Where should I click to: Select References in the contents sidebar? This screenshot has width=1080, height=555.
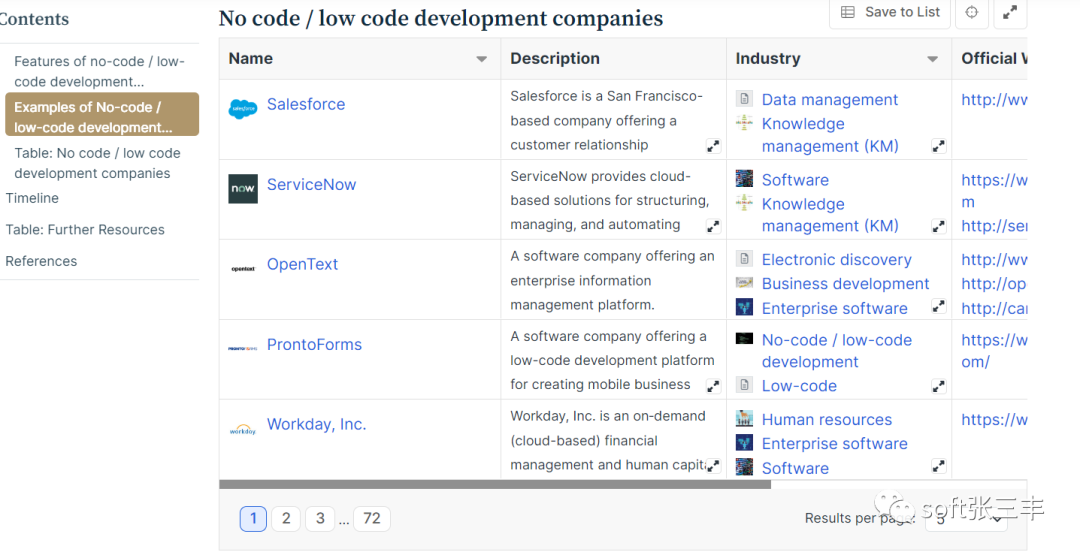coord(41,261)
